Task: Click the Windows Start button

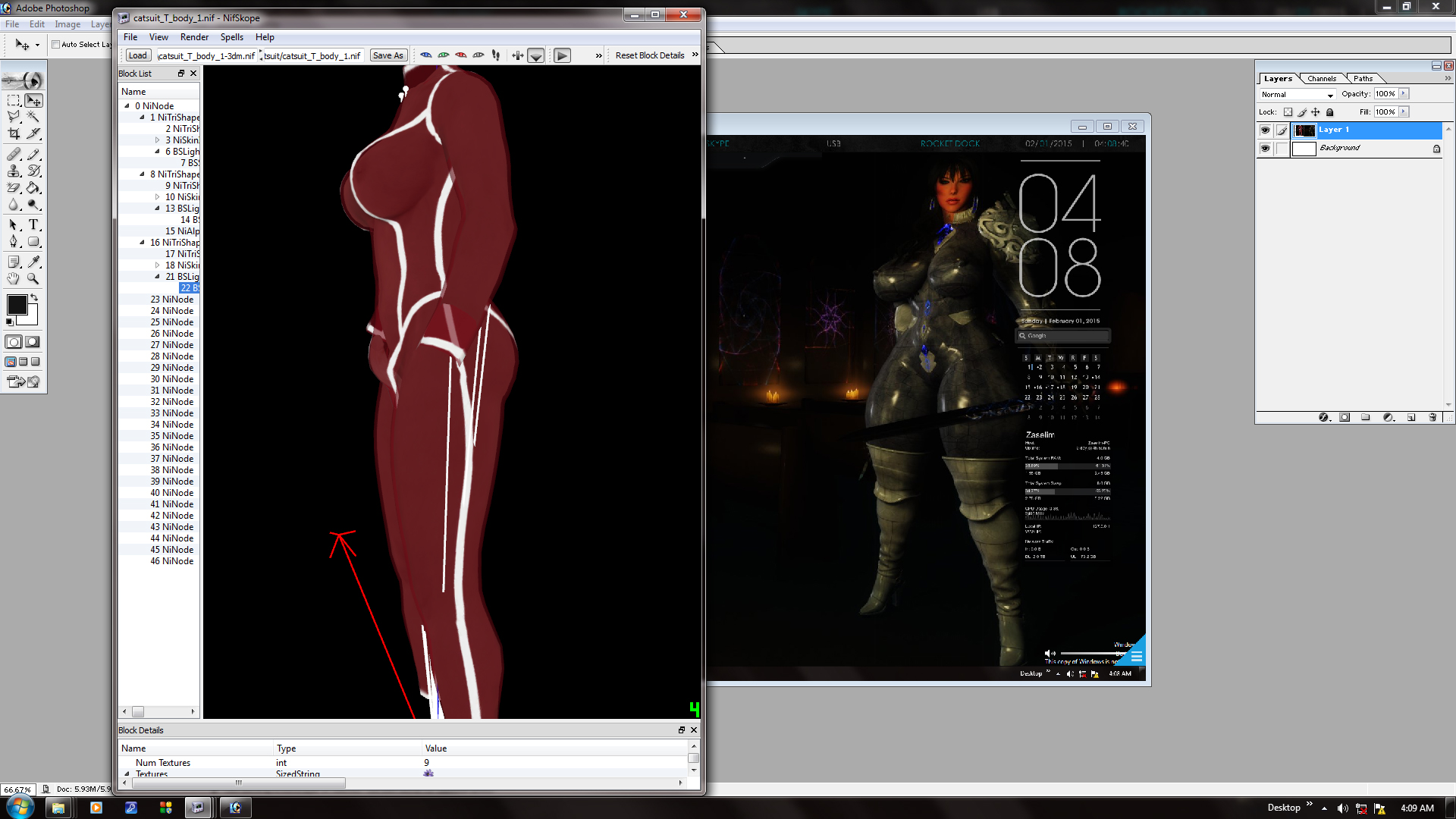Action: [x=19, y=807]
